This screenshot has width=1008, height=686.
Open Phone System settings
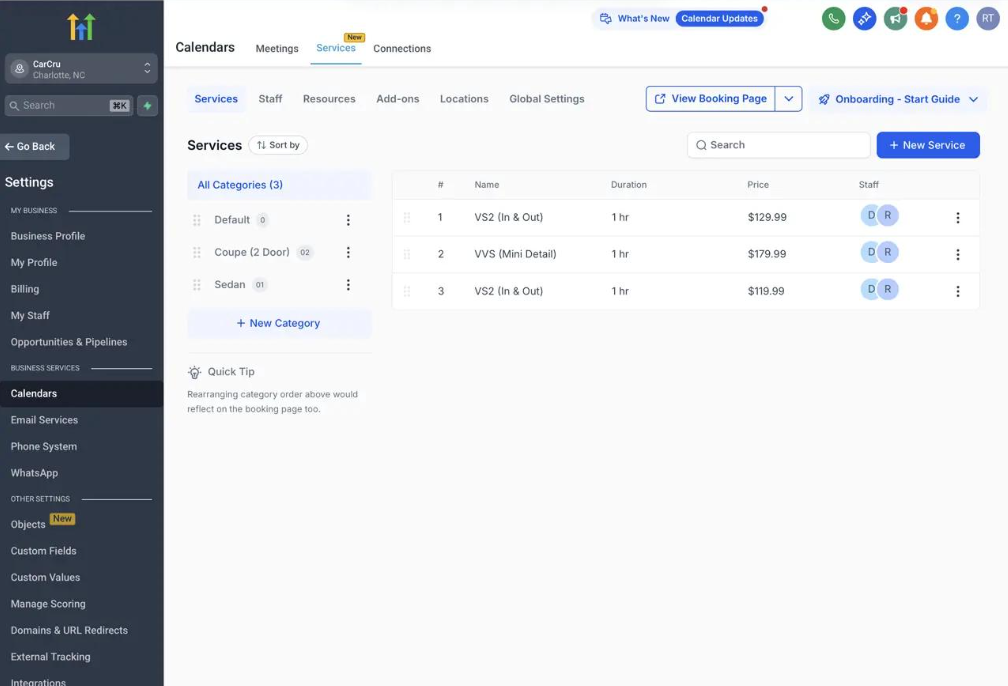43,446
